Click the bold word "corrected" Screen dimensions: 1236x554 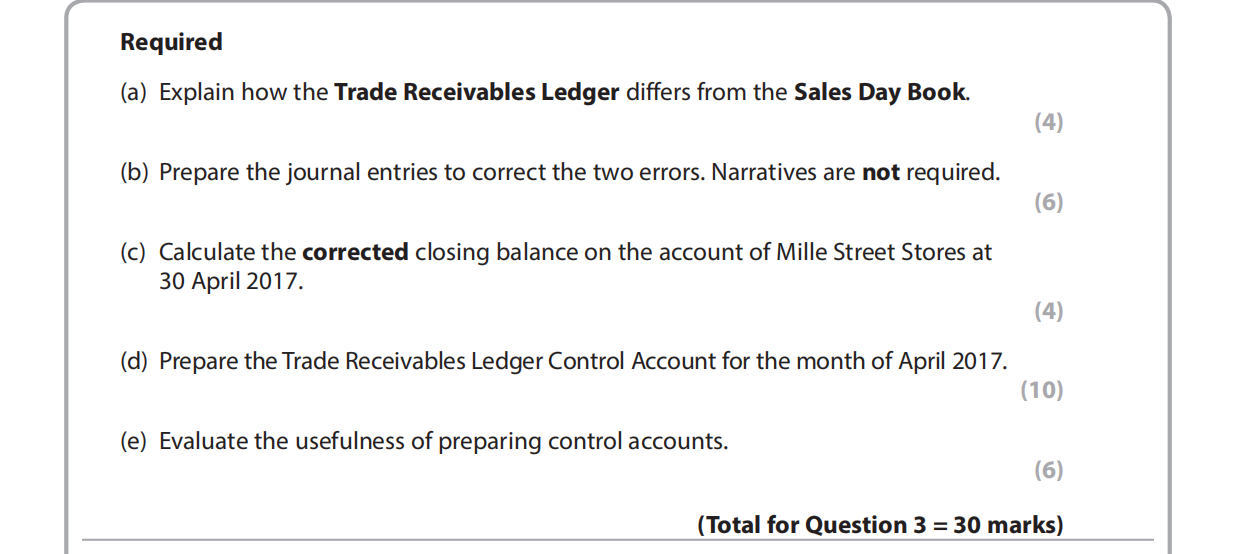point(355,253)
